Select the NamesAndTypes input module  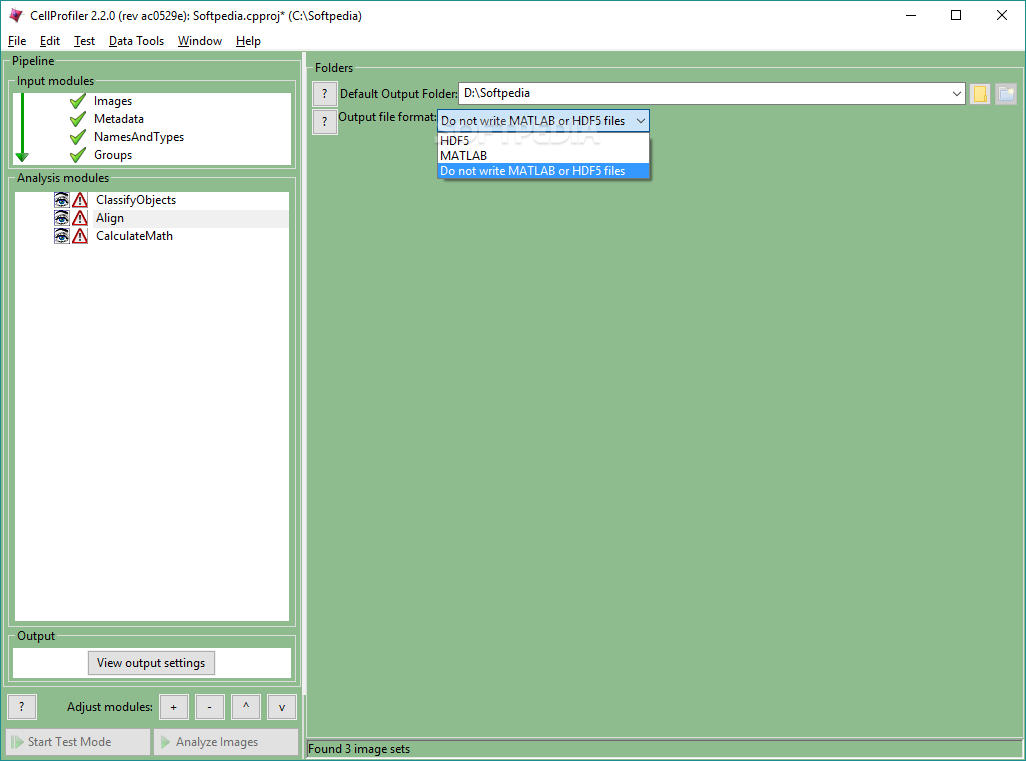point(139,137)
